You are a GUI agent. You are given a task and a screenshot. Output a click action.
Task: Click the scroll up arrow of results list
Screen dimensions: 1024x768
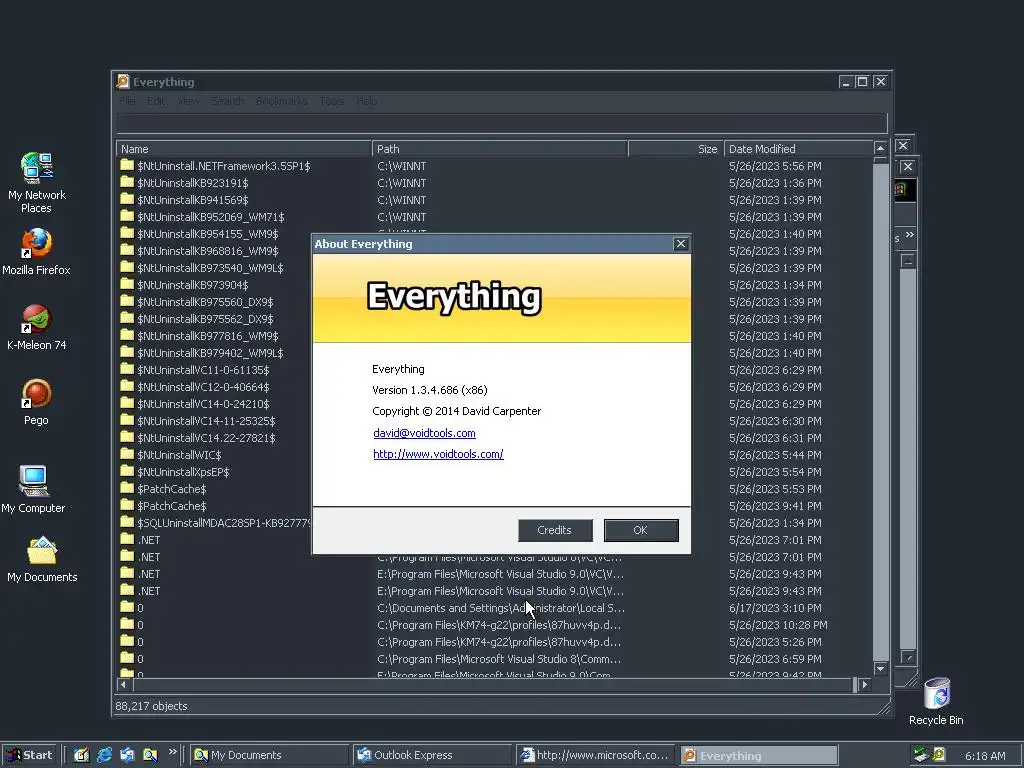pos(880,148)
